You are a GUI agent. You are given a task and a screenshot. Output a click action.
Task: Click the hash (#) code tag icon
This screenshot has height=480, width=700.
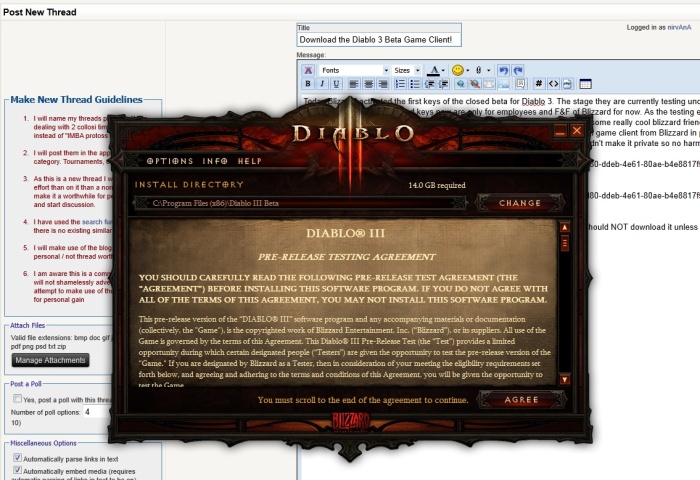pyautogui.click(x=539, y=84)
